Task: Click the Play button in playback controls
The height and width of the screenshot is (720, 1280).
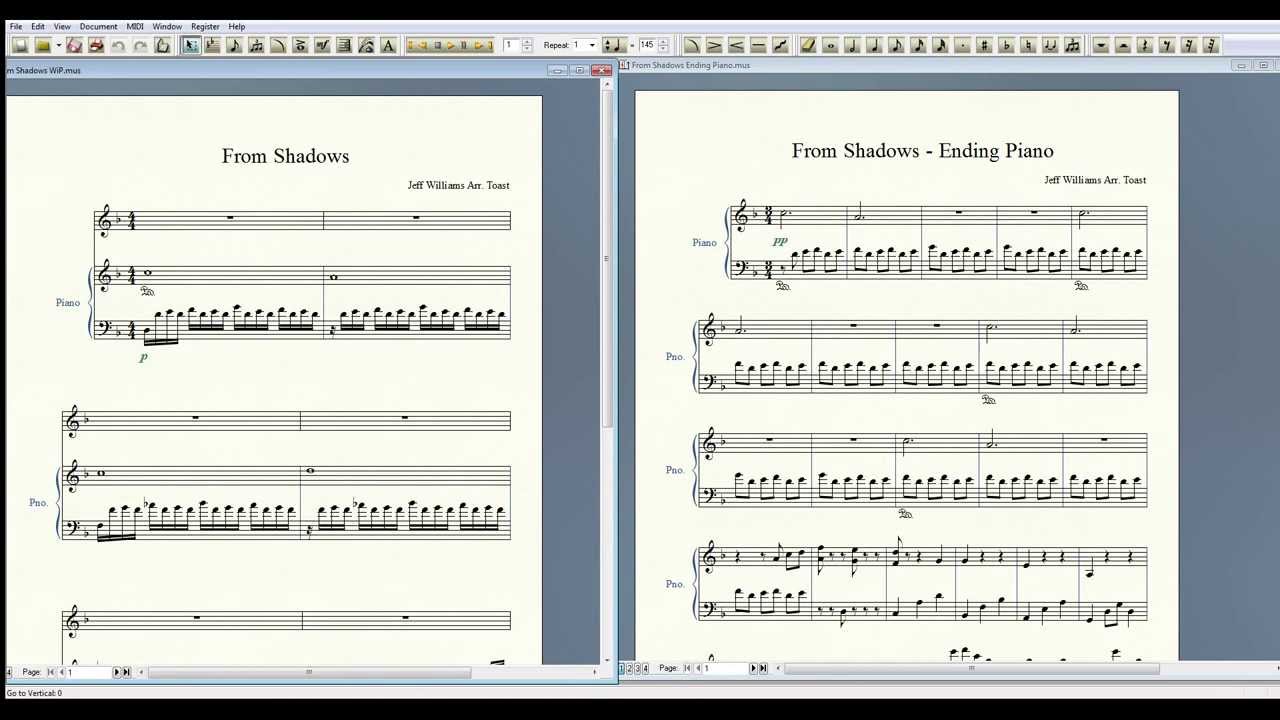Action: click(450, 45)
